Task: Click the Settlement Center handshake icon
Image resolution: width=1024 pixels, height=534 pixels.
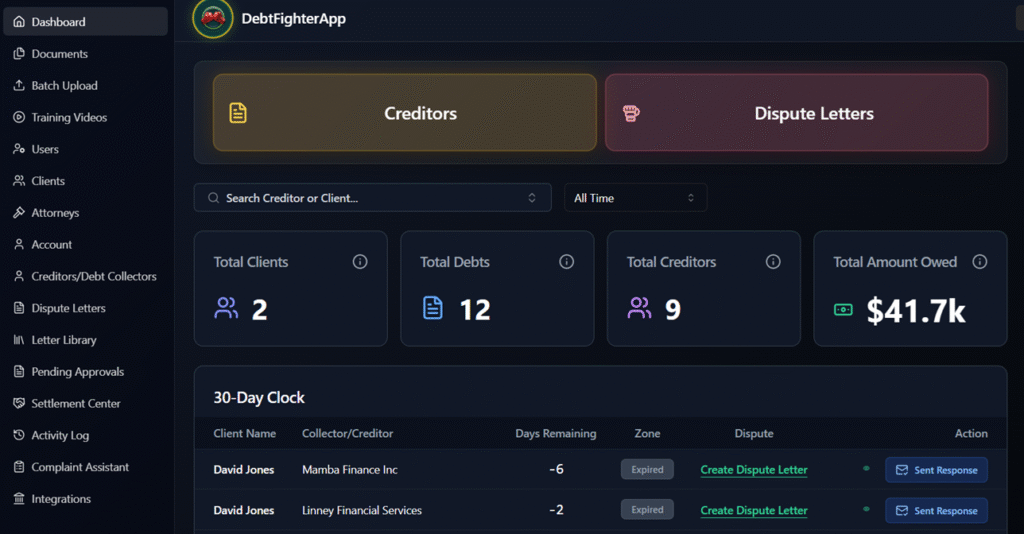Action: (19, 404)
